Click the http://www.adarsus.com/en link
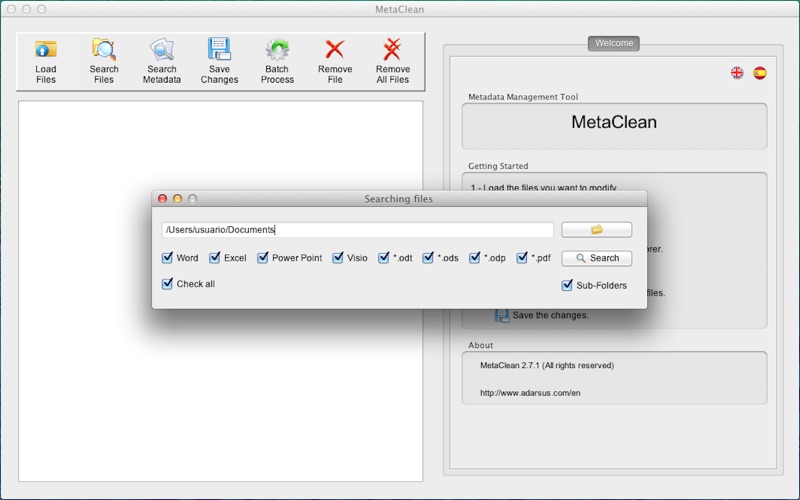800x500 pixels. pos(530,393)
